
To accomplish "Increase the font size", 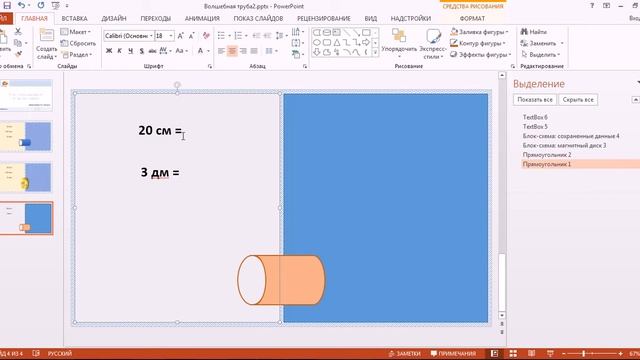I will [180, 36].
